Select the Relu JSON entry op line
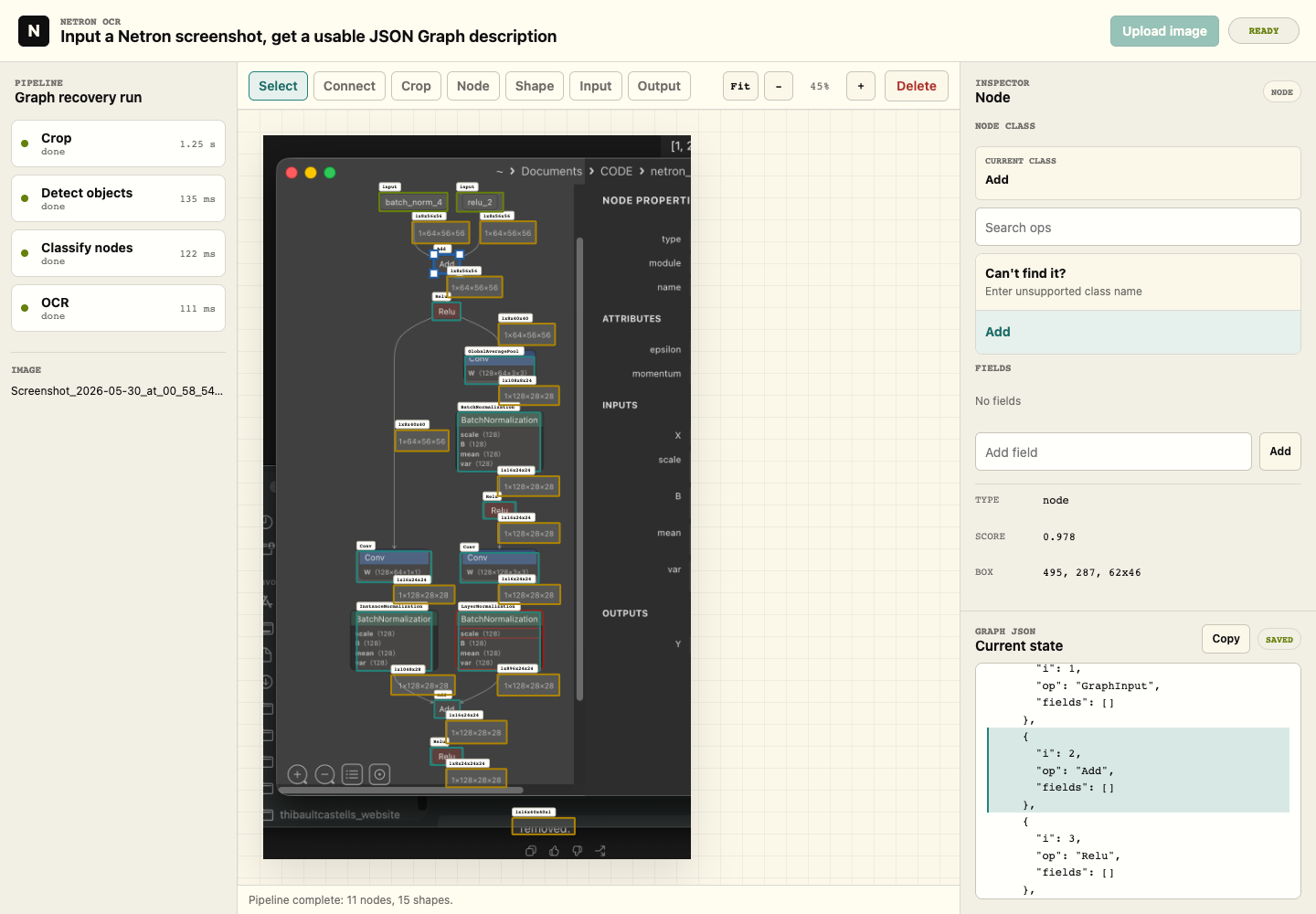Image resolution: width=1316 pixels, height=914 pixels. [1078, 856]
